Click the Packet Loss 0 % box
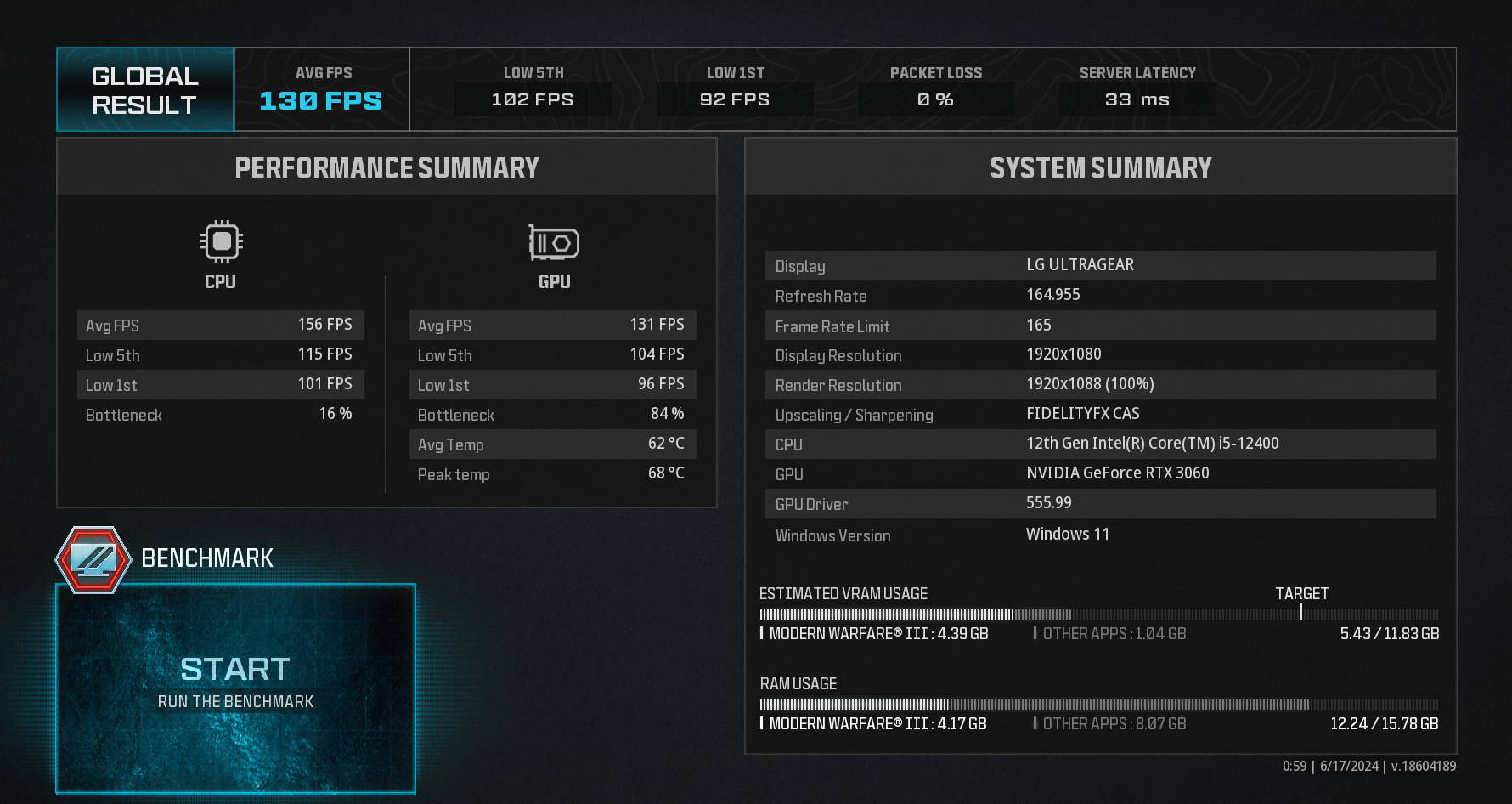Image resolution: width=1512 pixels, height=804 pixels. tap(936, 99)
